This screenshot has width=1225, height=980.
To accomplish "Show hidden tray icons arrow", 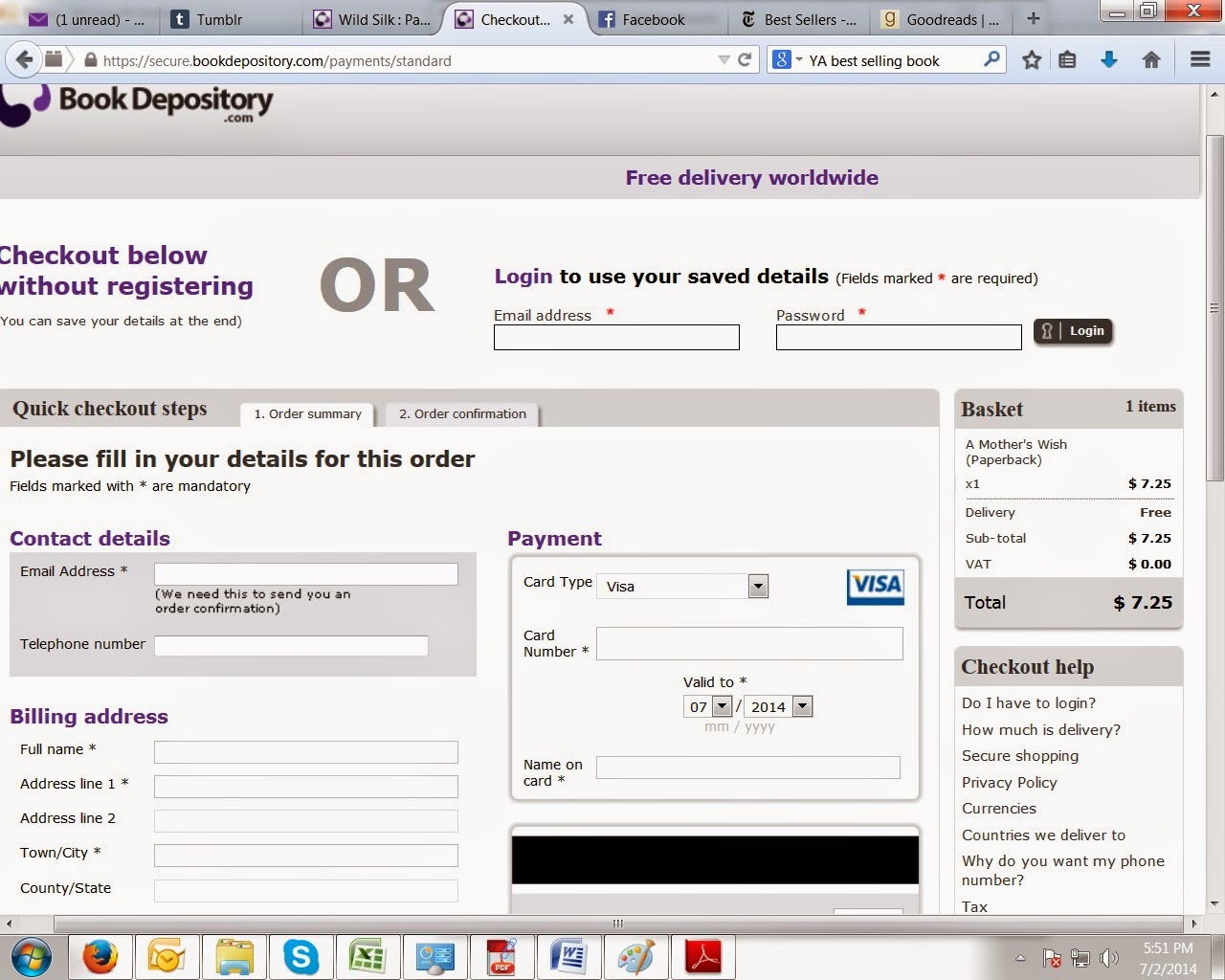I will coord(1020,957).
